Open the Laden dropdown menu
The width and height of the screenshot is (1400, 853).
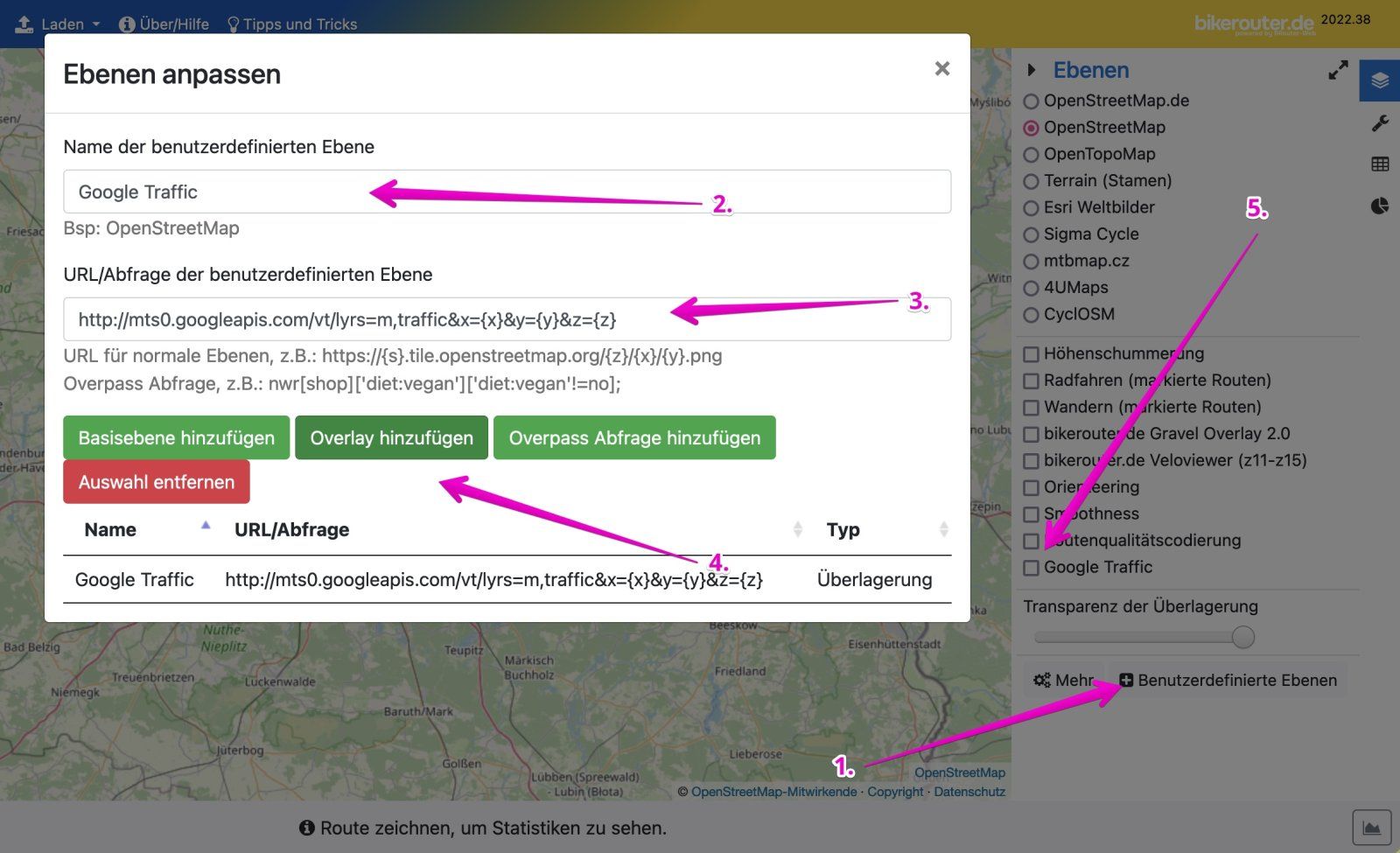coord(59,24)
